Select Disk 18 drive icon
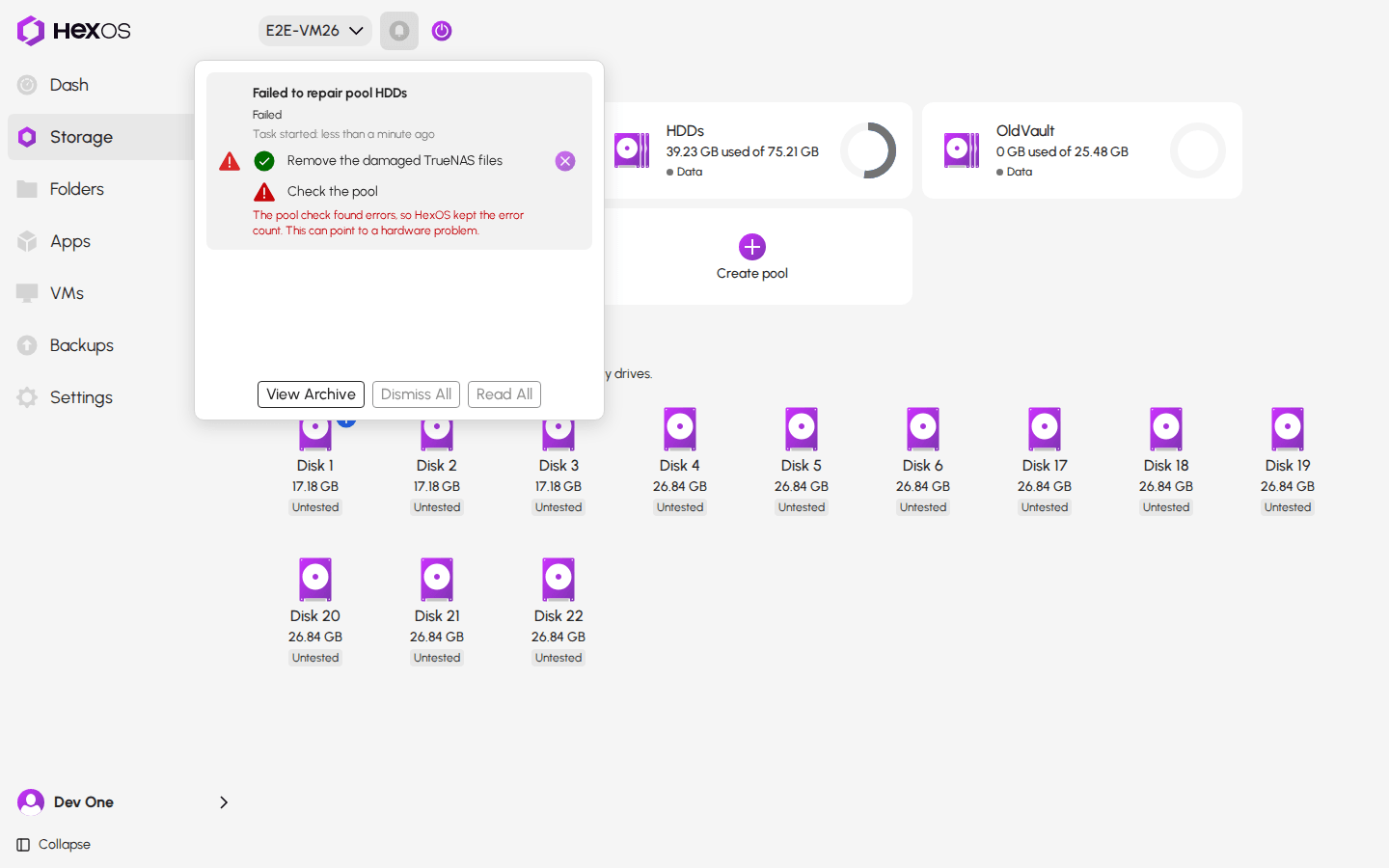This screenshot has width=1389, height=868. pyautogui.click(x=1166, y=429)
